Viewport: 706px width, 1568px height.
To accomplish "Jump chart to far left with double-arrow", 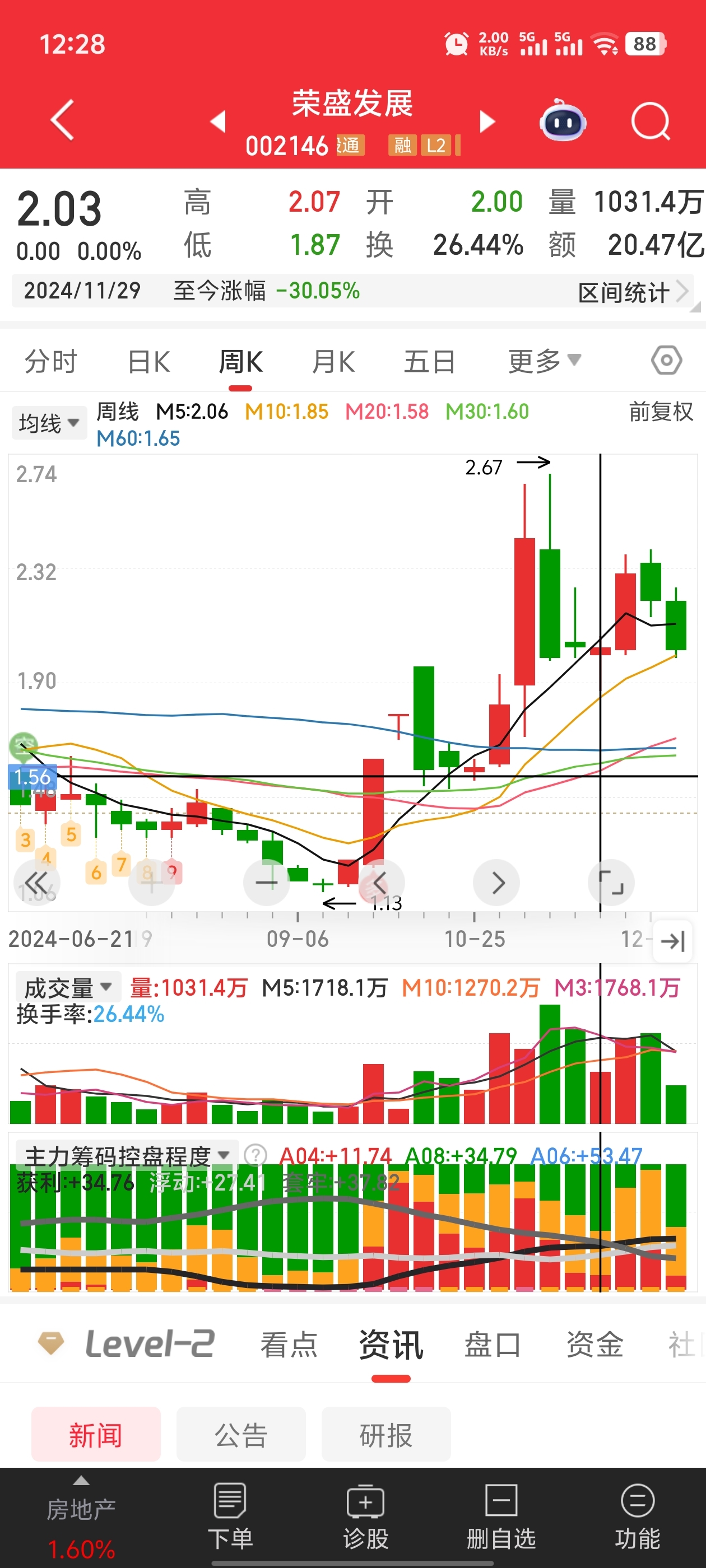I will pyautogui.click(x=36, y=883).
